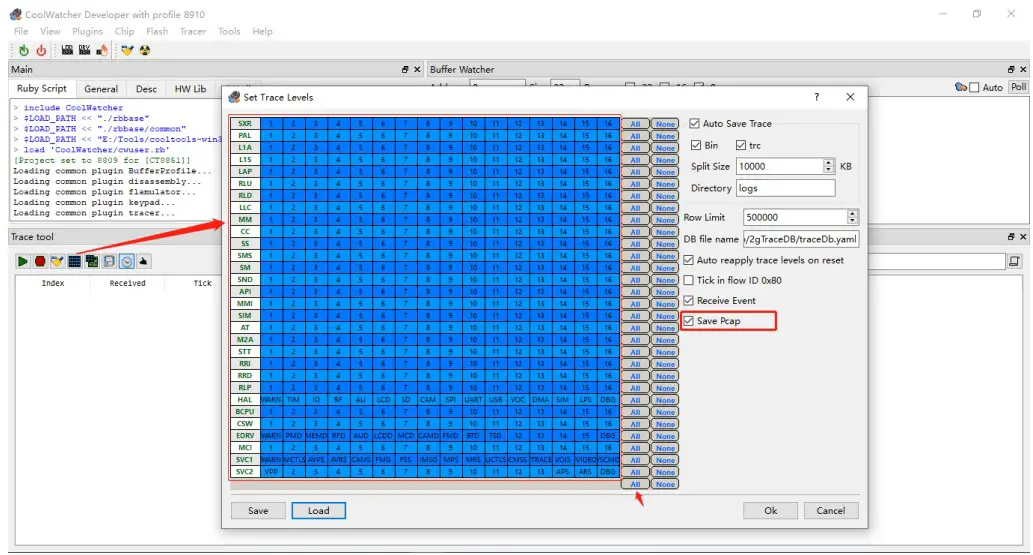Click All button for the MM row
The image size is (1033, 555).
coord(635,219)
